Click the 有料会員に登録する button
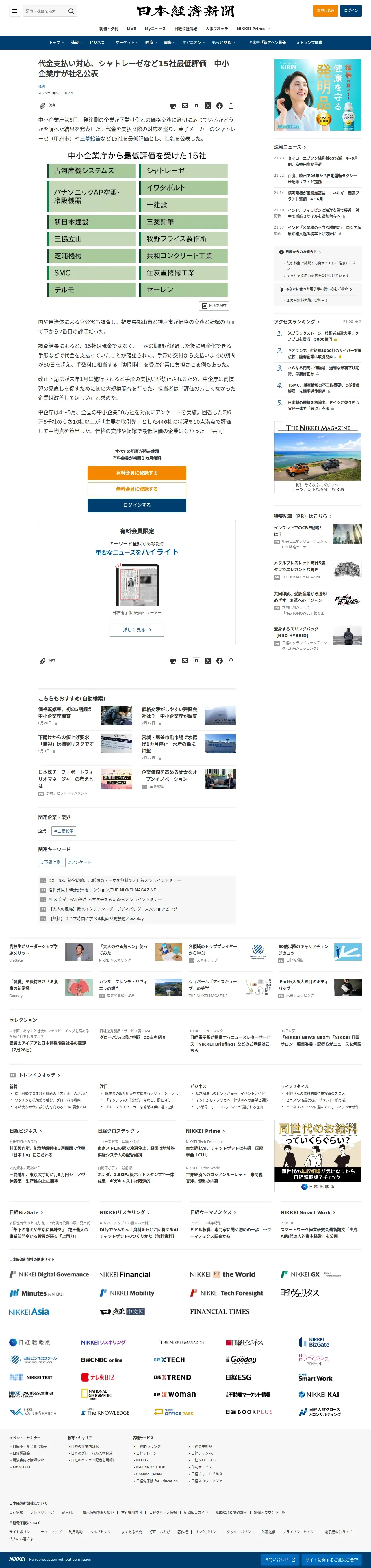The height and width of the screenshot is (1568, 371). pyautogui.click(x=137, y=473)
